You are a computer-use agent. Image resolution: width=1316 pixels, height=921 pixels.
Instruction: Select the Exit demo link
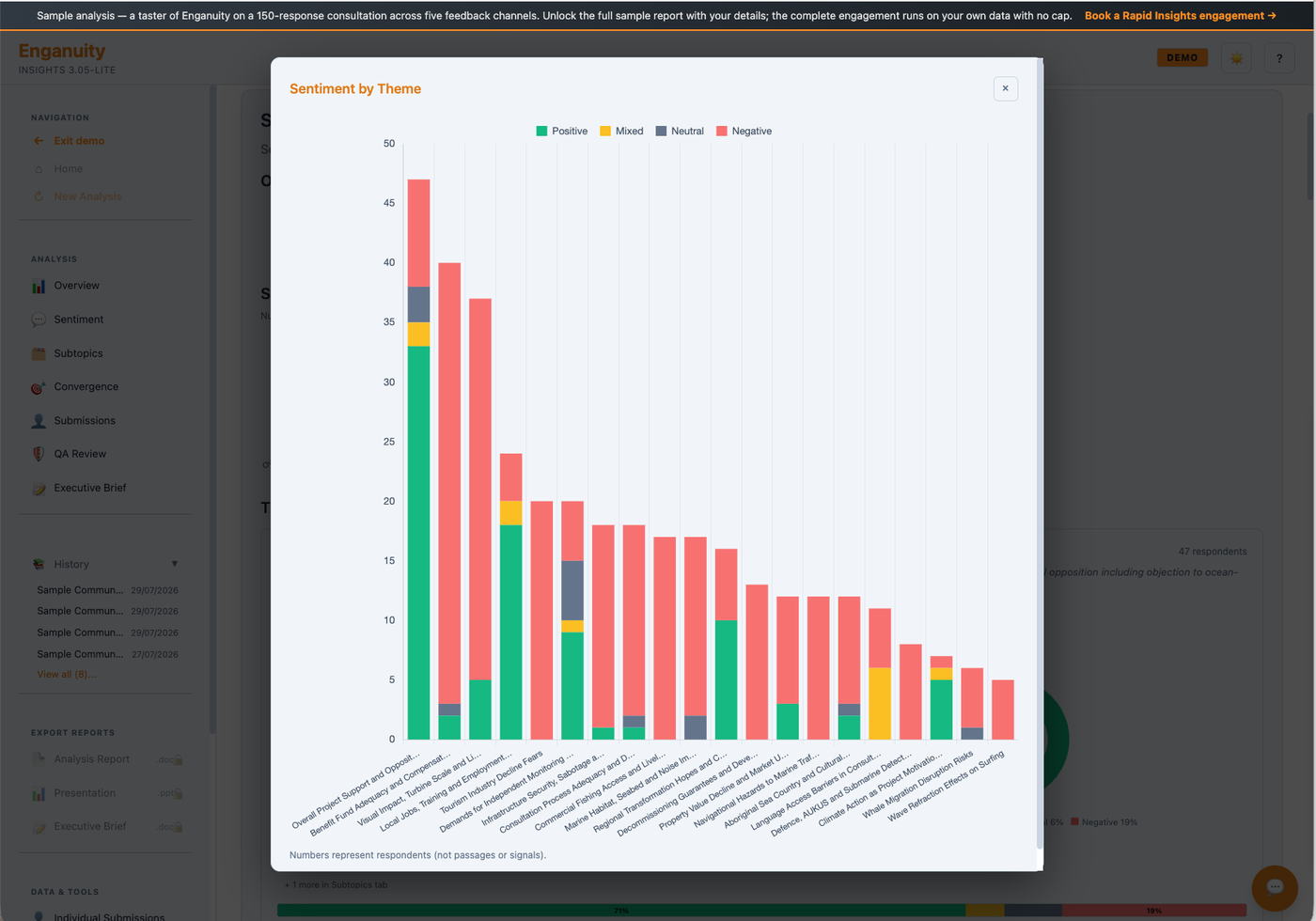[79, 141]
